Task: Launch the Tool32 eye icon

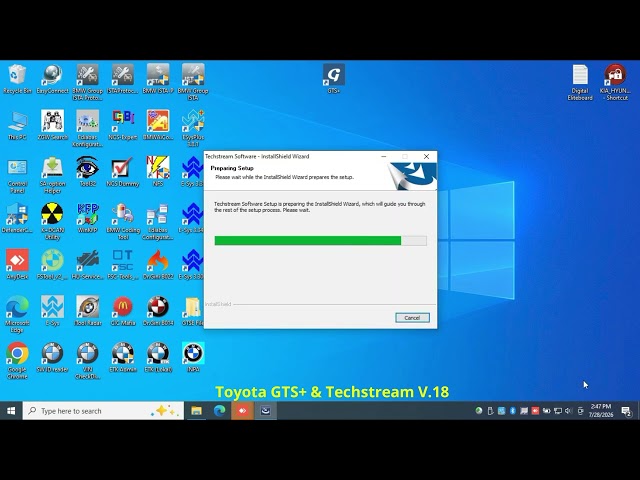Action: click(87, 171)
